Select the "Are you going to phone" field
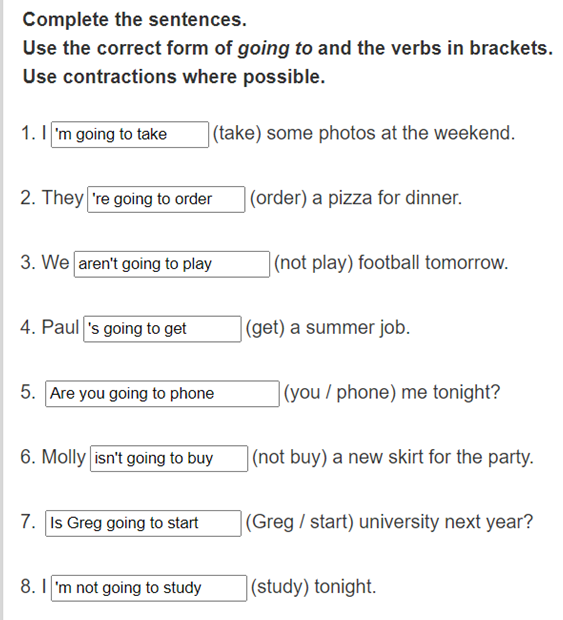The height and width of the screenshot is (620, 563). (162, 394)
